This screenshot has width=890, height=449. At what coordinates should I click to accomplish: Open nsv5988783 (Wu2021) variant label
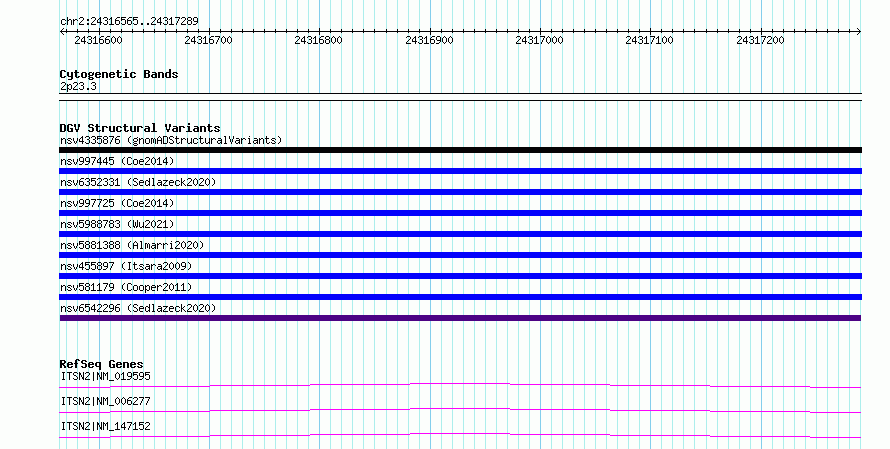(x=117, y=224)
